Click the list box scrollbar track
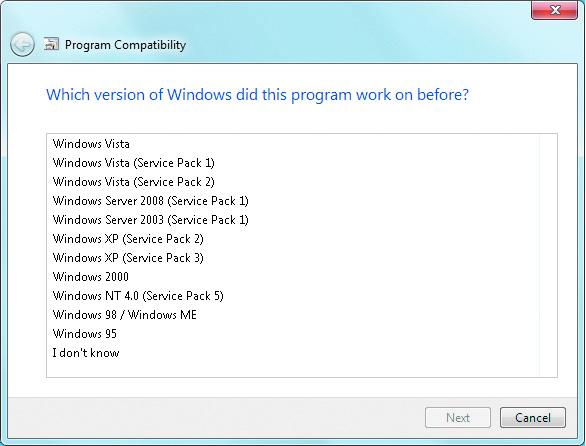This screenshot has height=446, width=586. point(548,255)
